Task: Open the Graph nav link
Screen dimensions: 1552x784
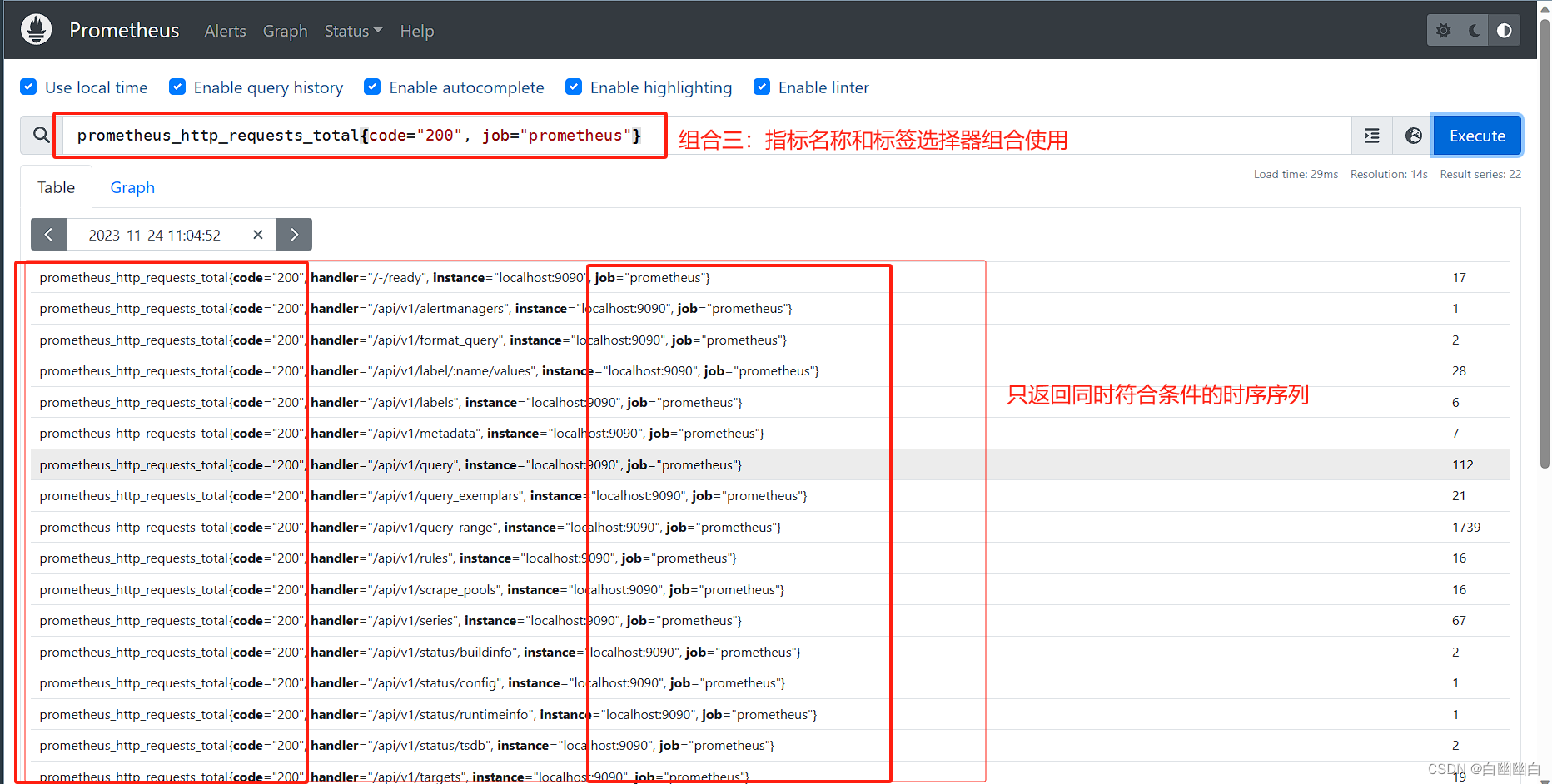Action: tap(285, 31)
